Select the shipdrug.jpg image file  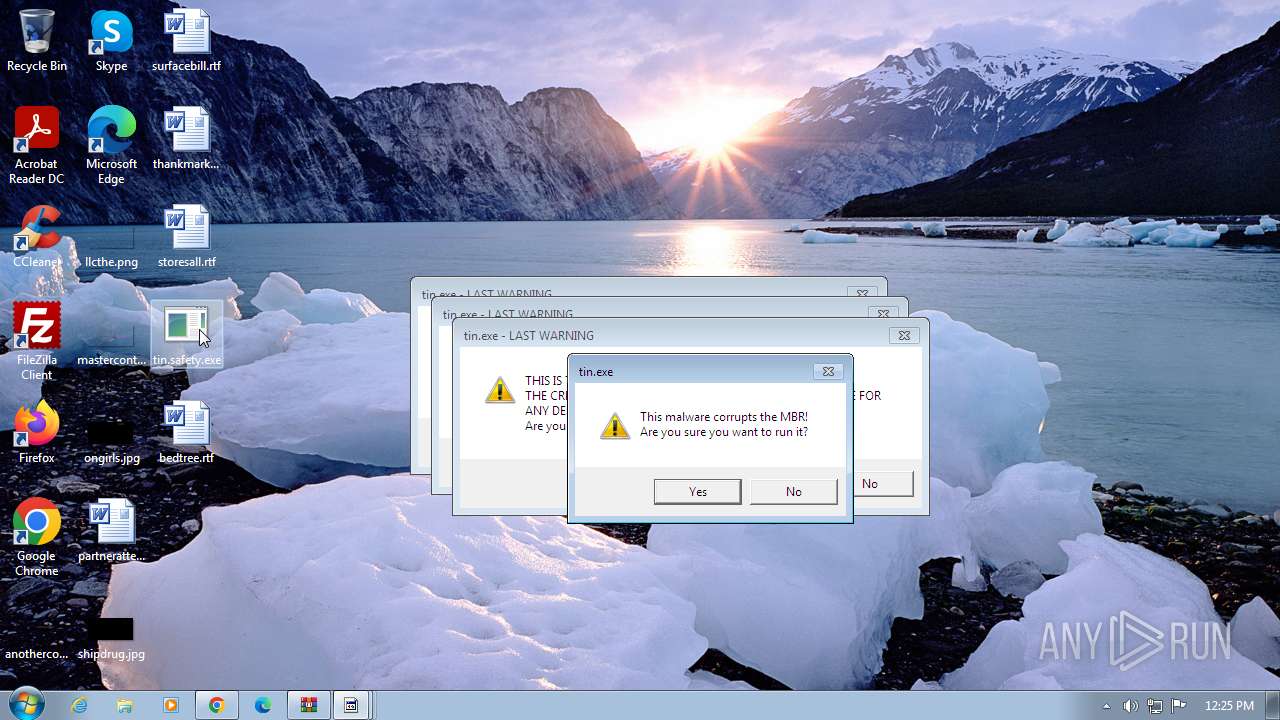click(111, 640)
